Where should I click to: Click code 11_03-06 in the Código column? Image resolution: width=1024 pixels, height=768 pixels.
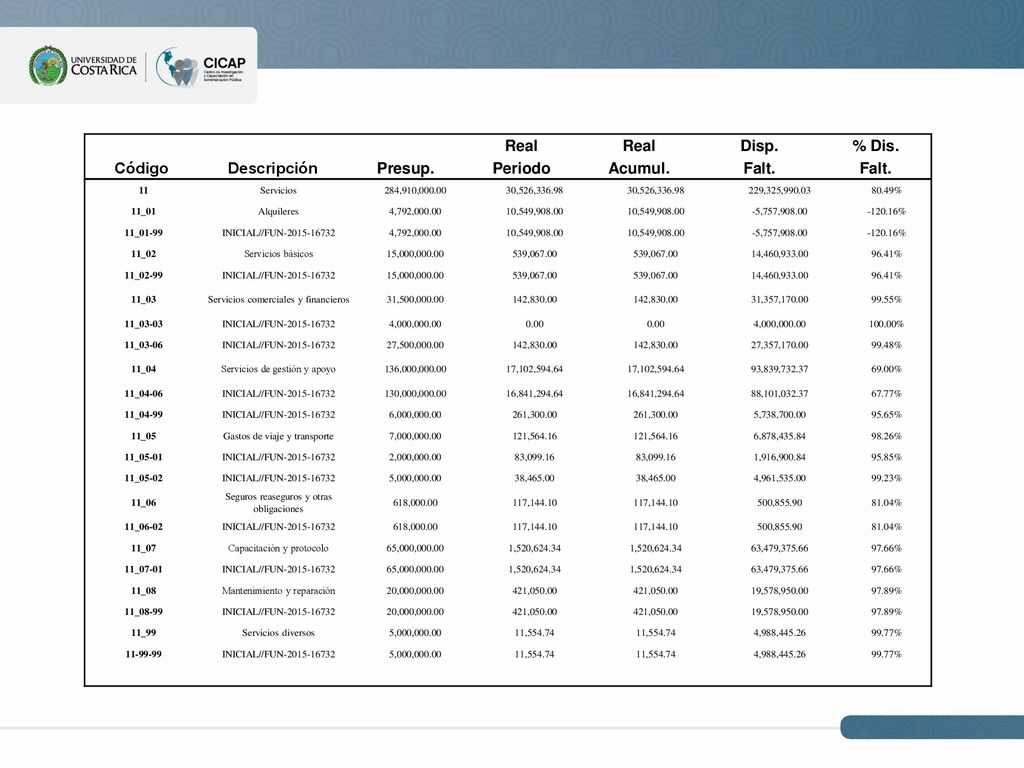pos(144,345)
